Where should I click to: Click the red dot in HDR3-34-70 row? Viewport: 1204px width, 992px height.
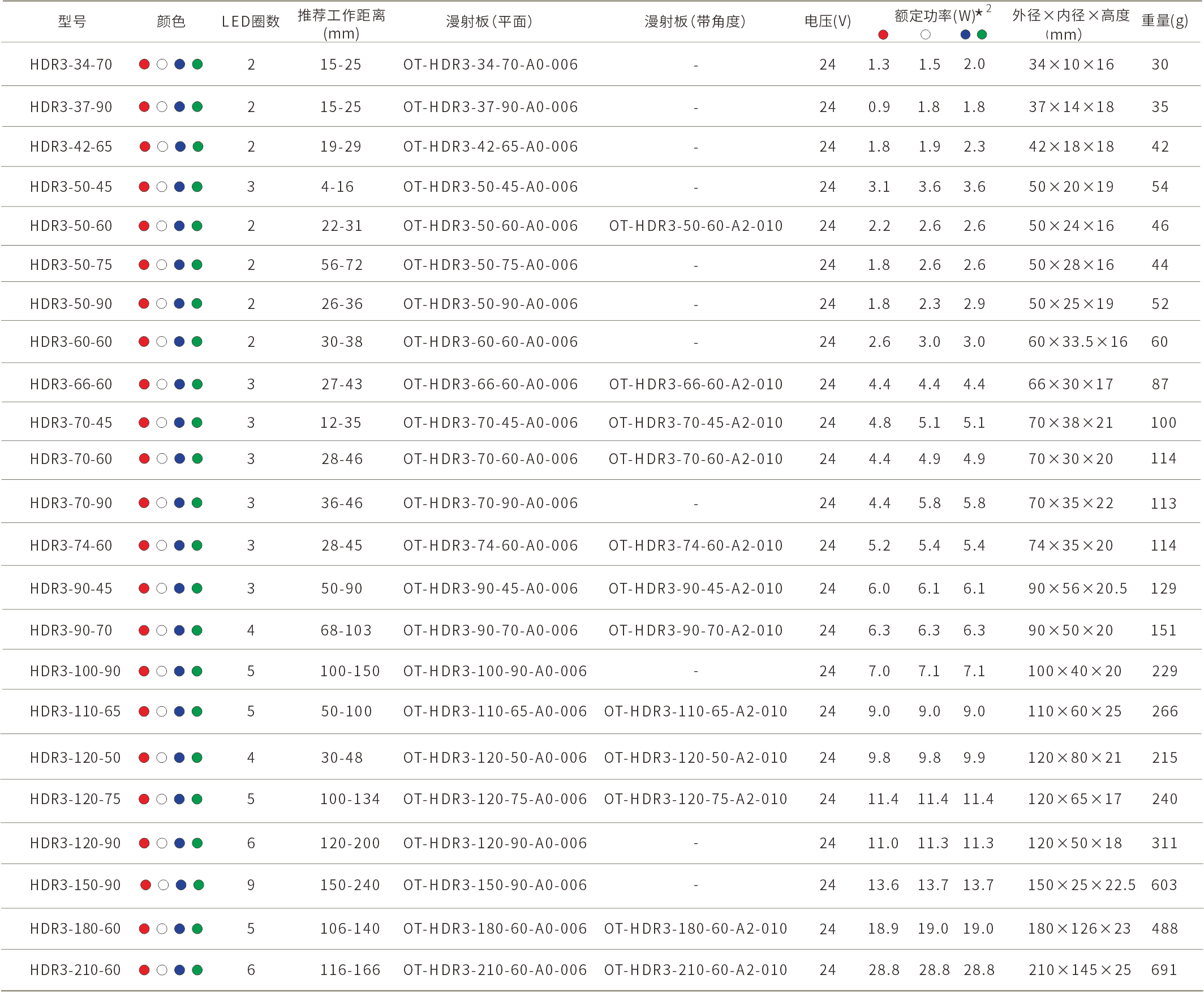coord(145,65)
